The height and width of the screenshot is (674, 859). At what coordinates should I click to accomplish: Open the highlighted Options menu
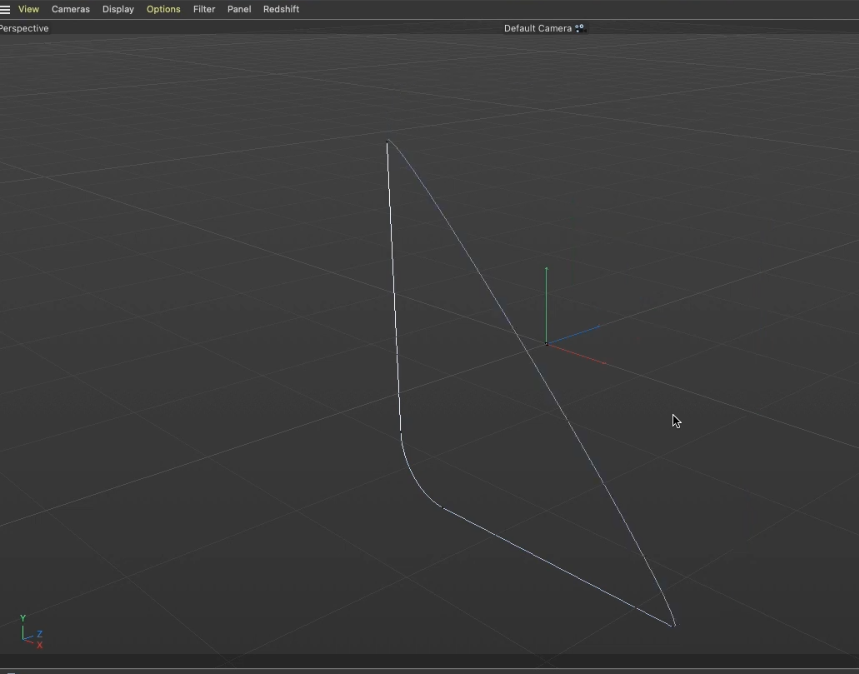pos(163,9)
